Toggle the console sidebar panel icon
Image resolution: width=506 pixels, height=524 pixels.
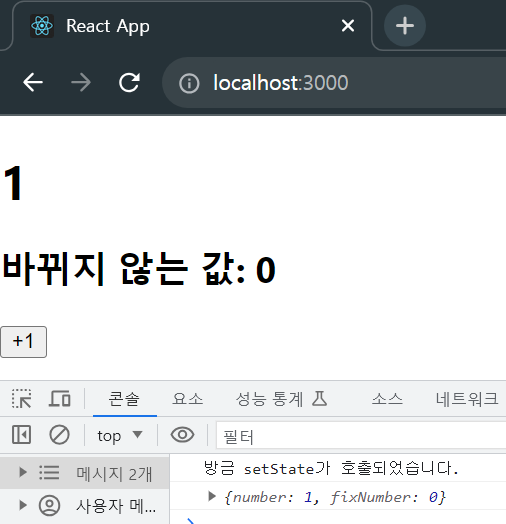pyautogui.click(x=21, y=435)
